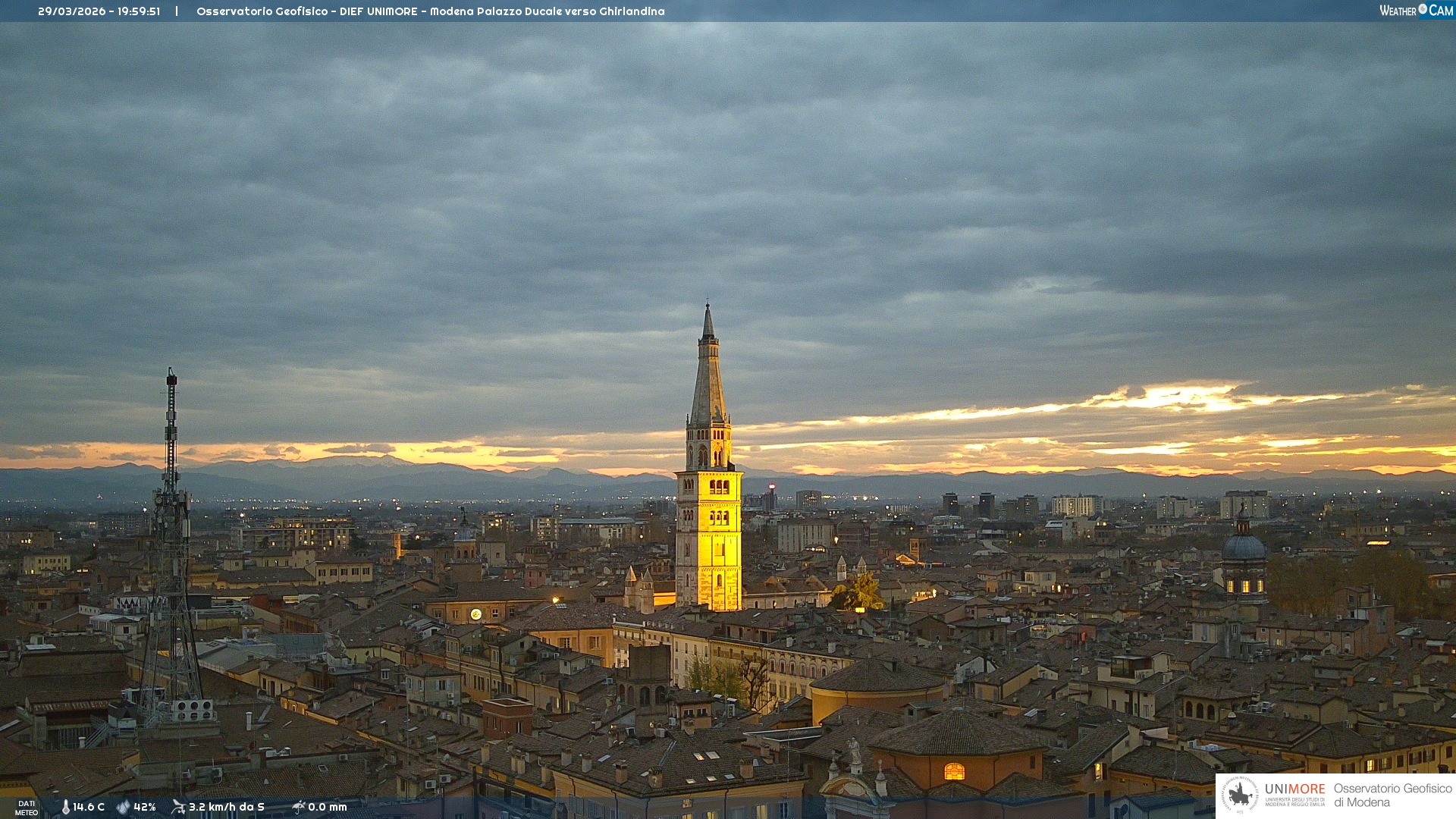Click the 42% humidity value

pos(145,807)
